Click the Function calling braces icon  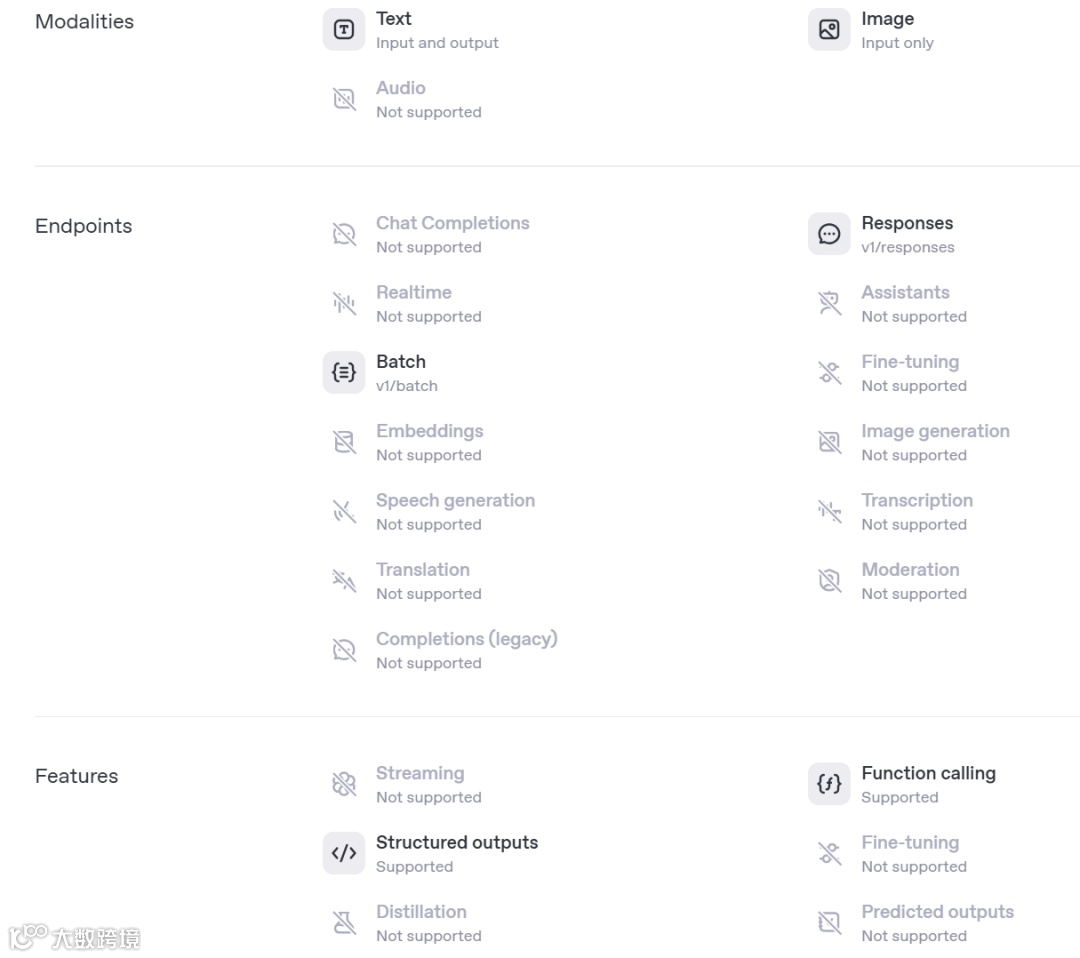(829, 784)
